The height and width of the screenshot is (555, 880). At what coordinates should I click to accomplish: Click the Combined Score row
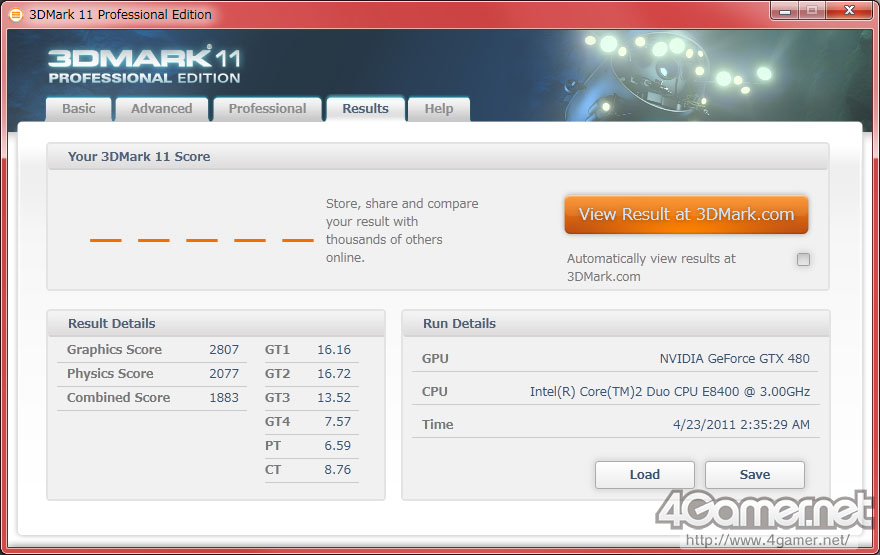click(x=152, y=398)
